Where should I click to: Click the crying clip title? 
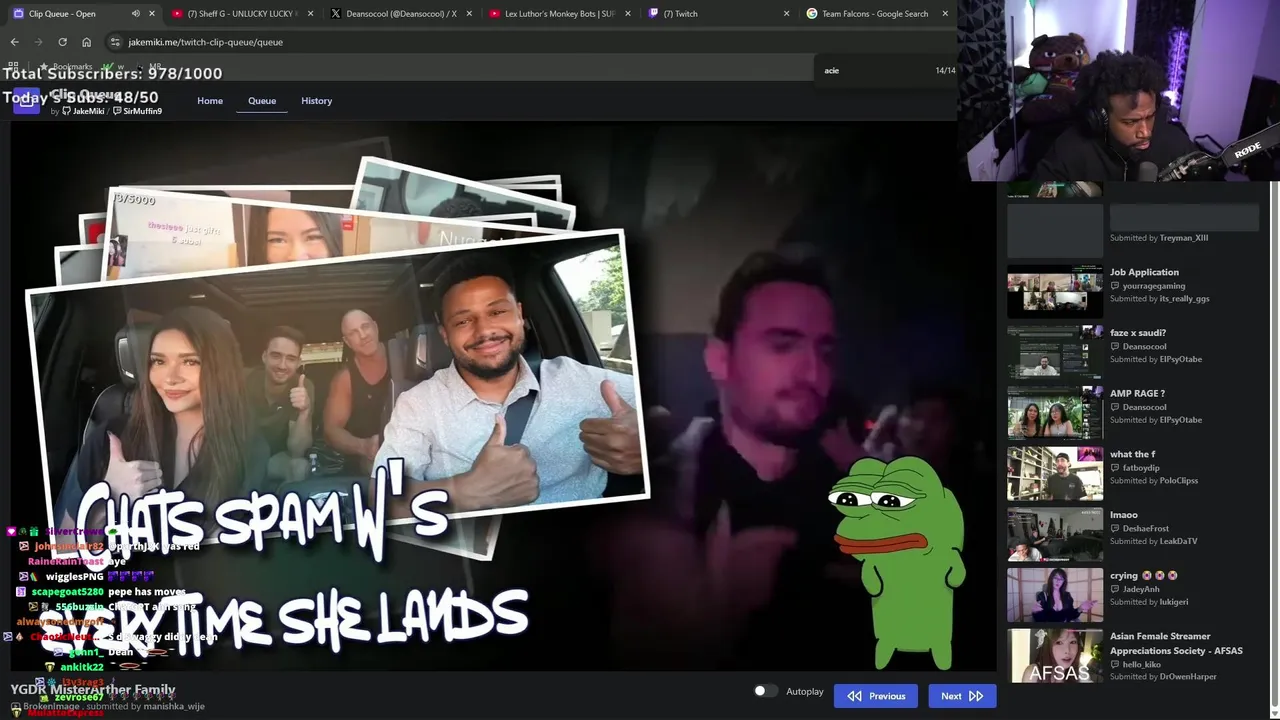coord(1143,575)
